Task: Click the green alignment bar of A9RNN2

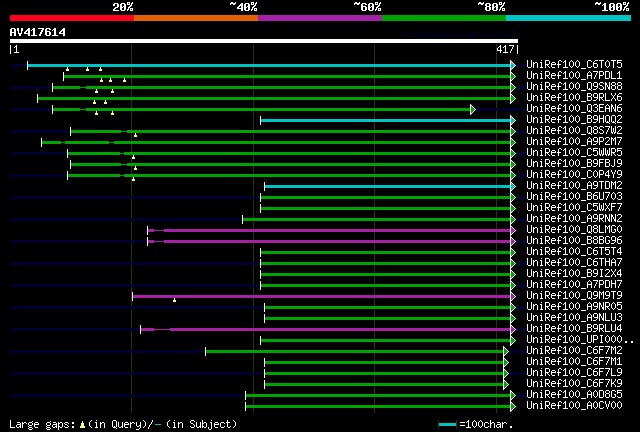Action: (x=377, y=220)
